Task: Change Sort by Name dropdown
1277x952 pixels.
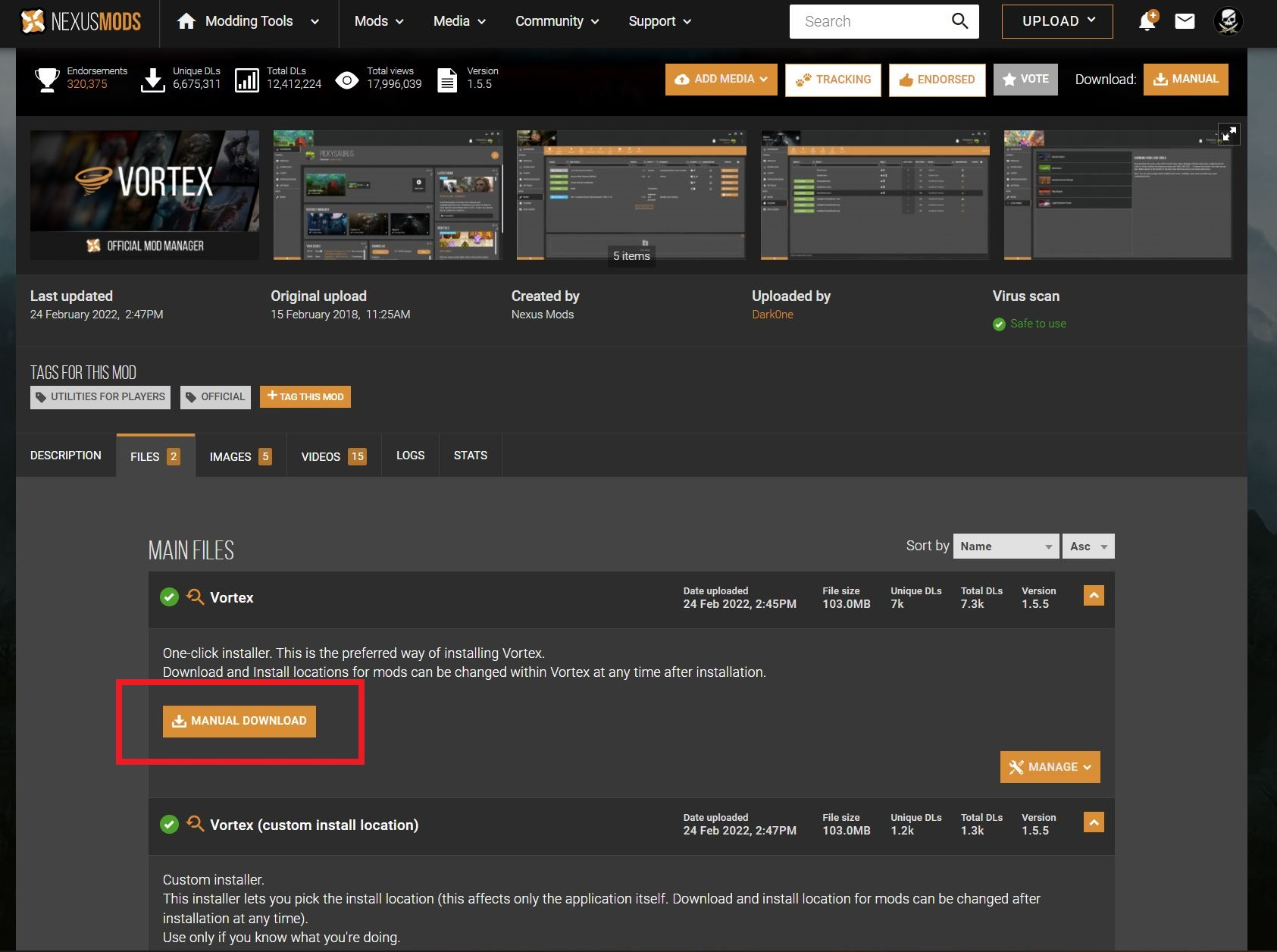Action: click(1006, 546)
